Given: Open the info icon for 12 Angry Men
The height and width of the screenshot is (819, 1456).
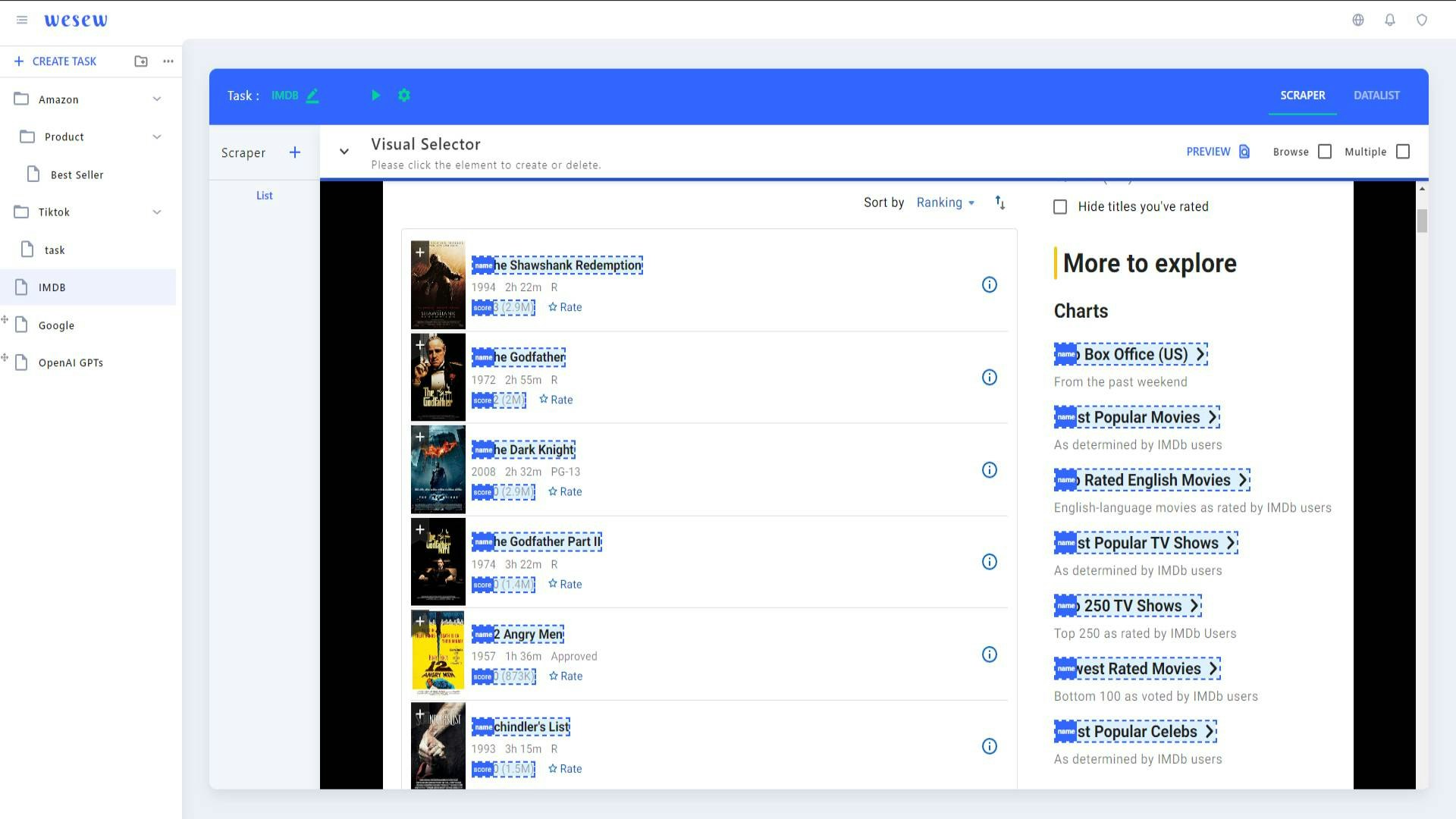Looking at the screenshot, I should [x=990, y=654].
